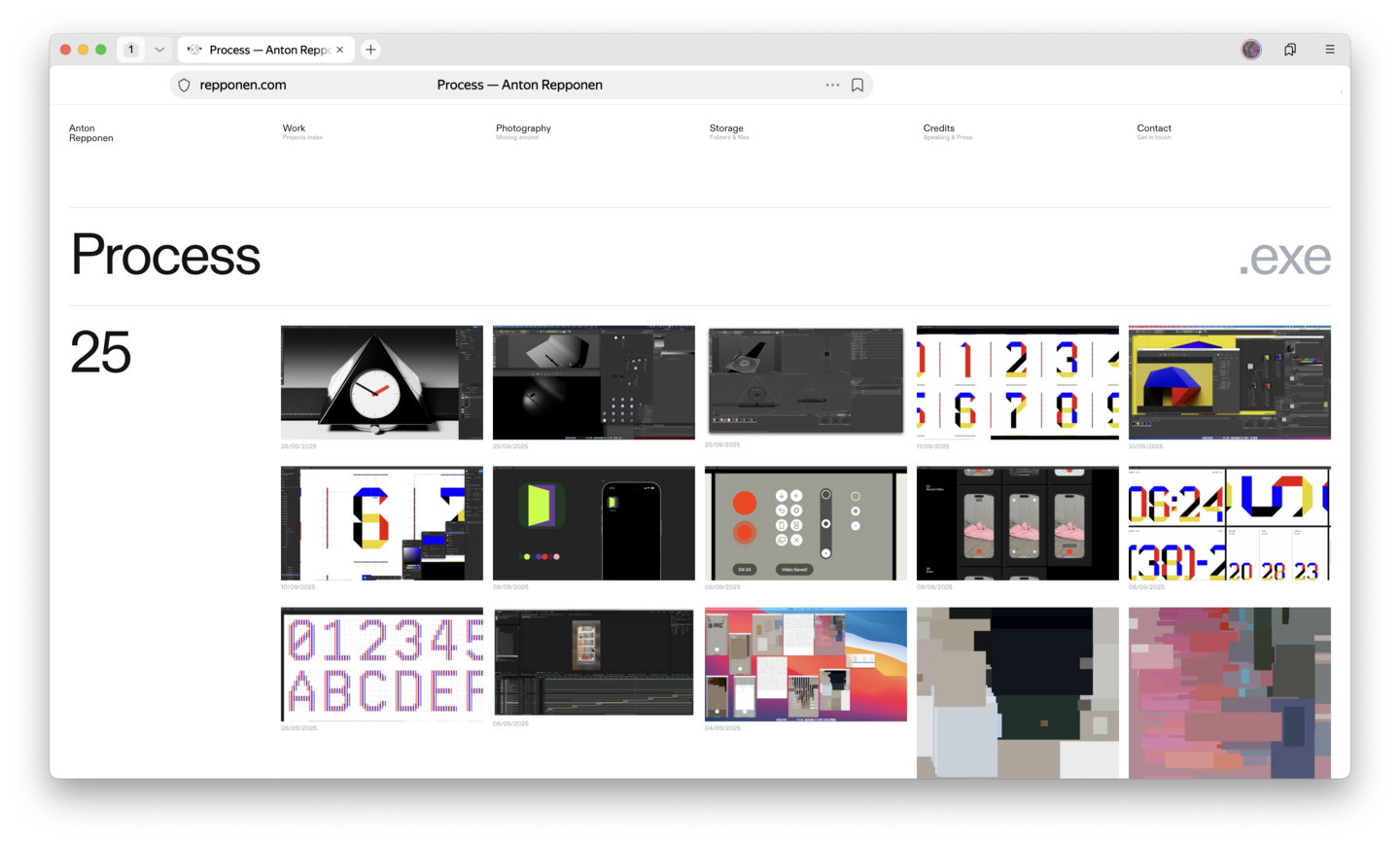Image resolution: width=1400 pixels, height=844 pixels.
Task: Click the Contact navigation link
Action: pyautogui.click(x=1154, y=128)
